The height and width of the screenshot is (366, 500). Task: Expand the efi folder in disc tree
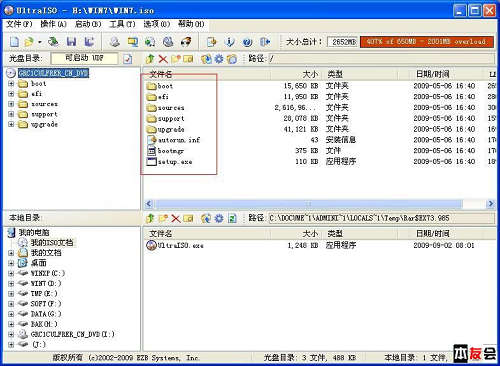tap(11, 94)
